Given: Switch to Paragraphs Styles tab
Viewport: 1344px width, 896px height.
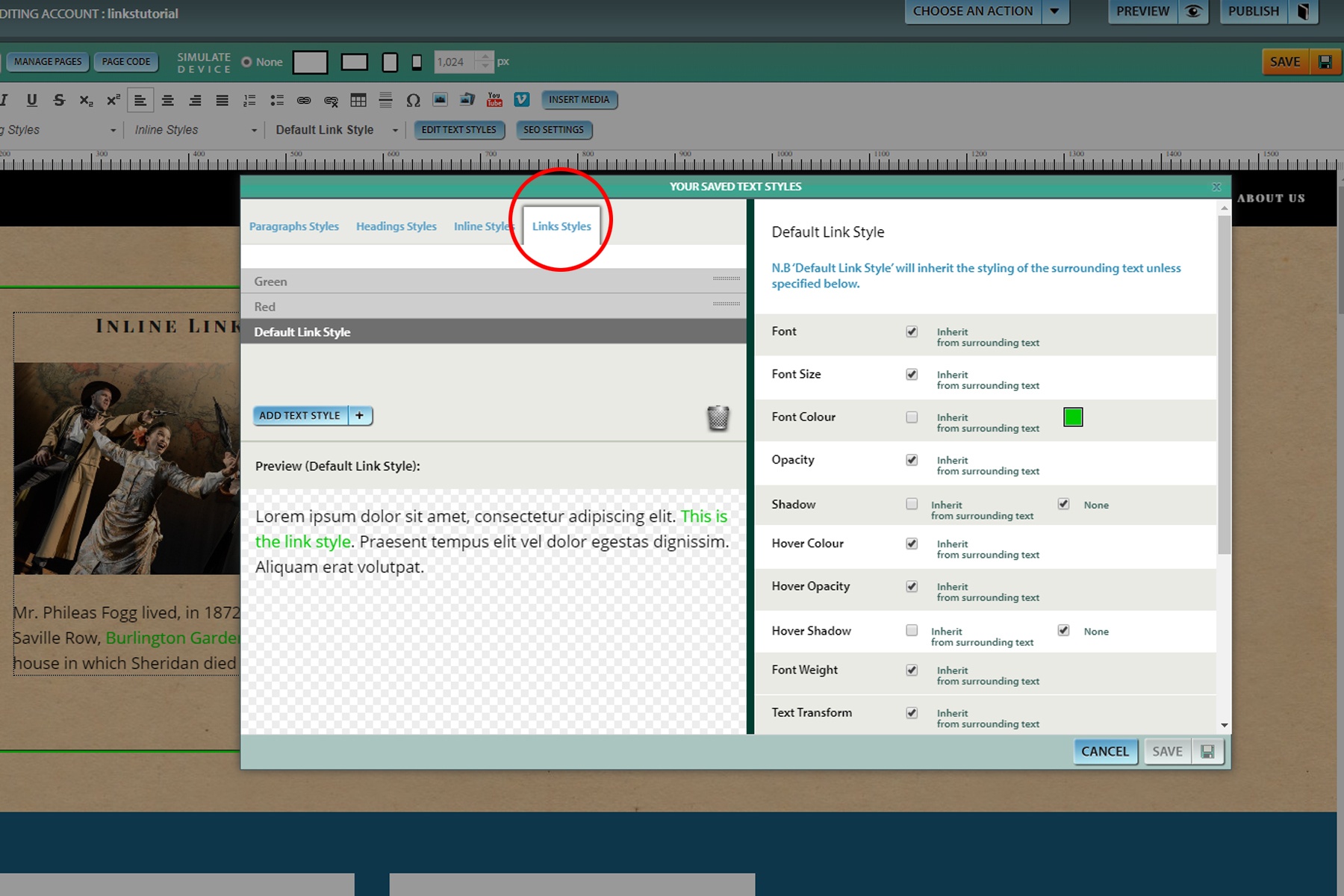Looking at the screenshot, I should point(294,226).
